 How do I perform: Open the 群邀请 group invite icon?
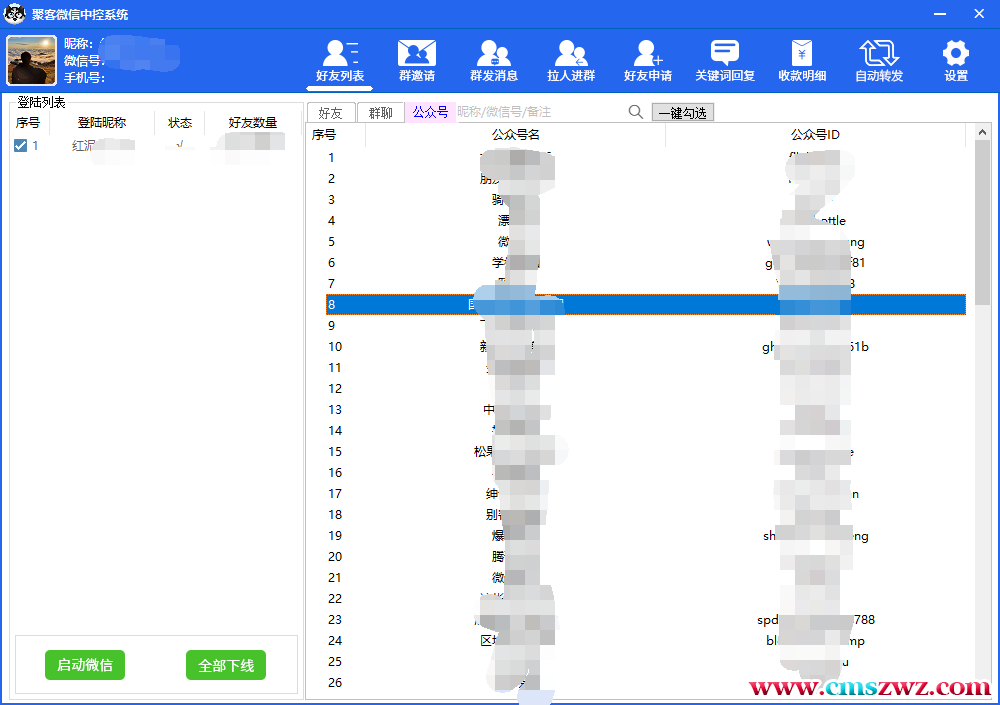coord(417,54)
